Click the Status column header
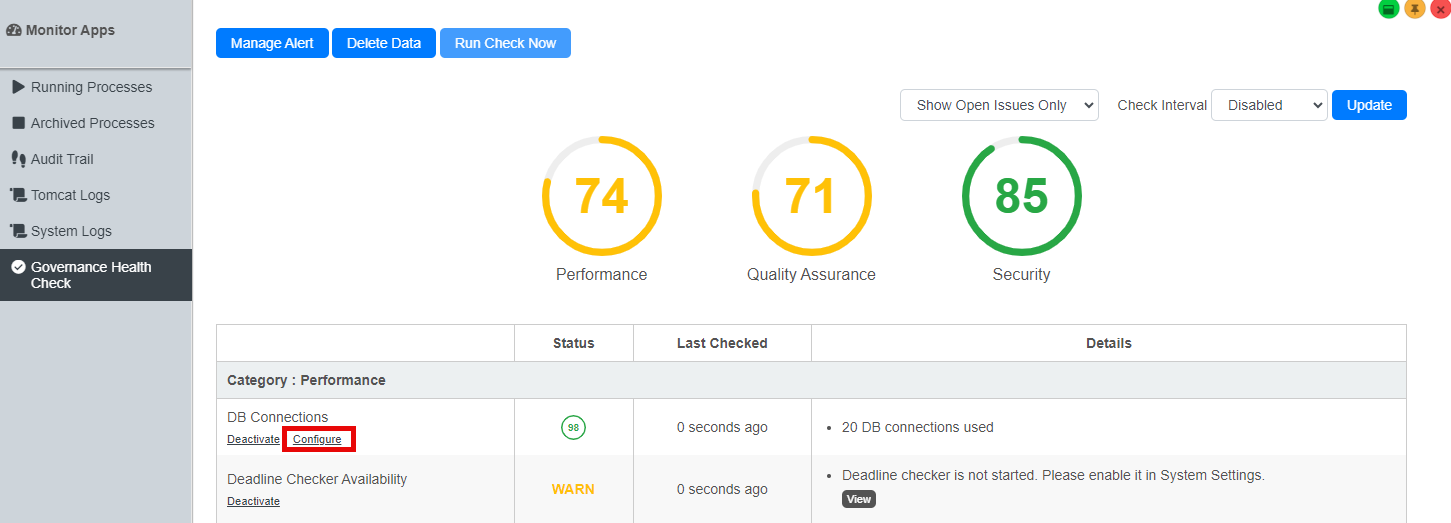 point(574,343)
